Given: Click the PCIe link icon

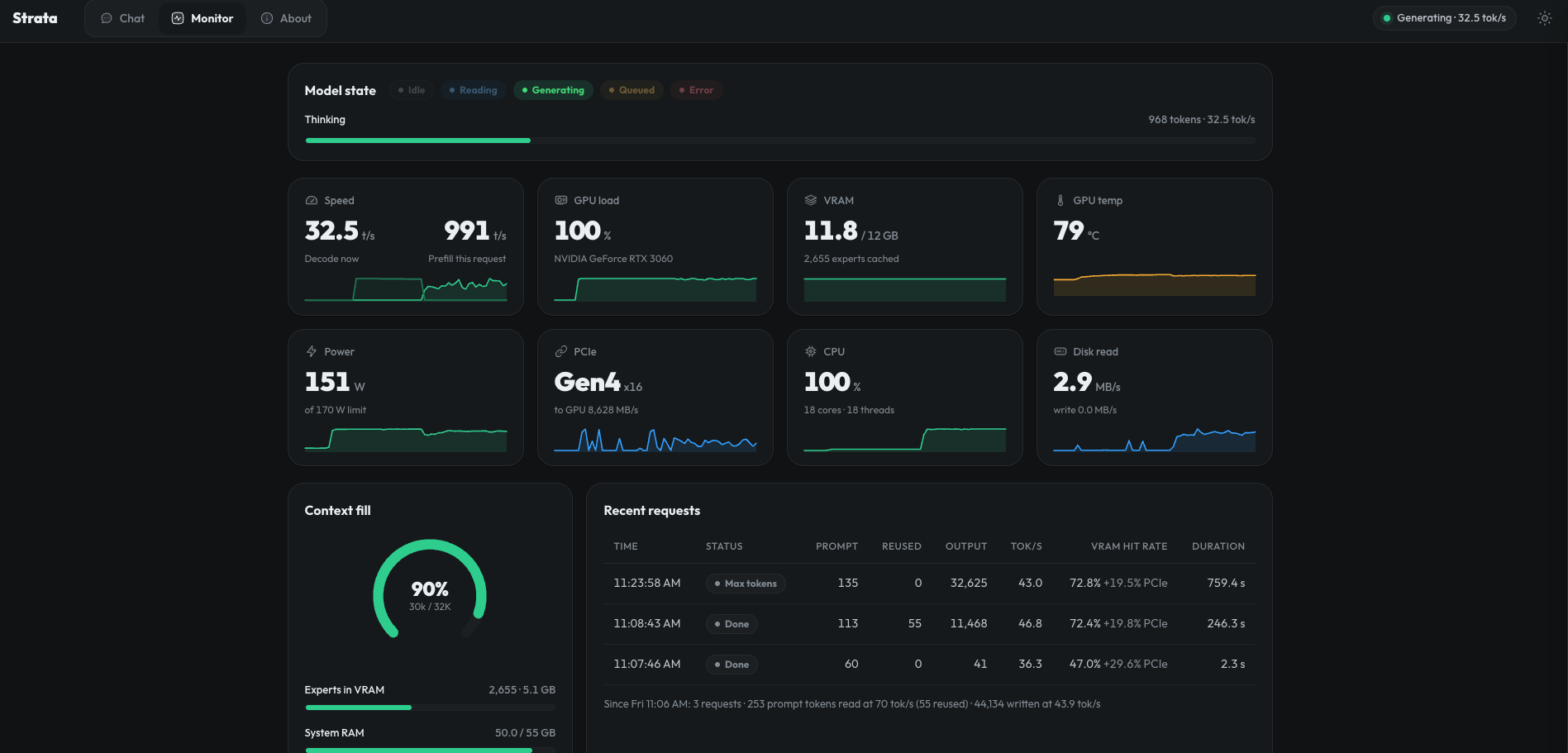Looking at the screenshot, I should [x=561, y=351].
